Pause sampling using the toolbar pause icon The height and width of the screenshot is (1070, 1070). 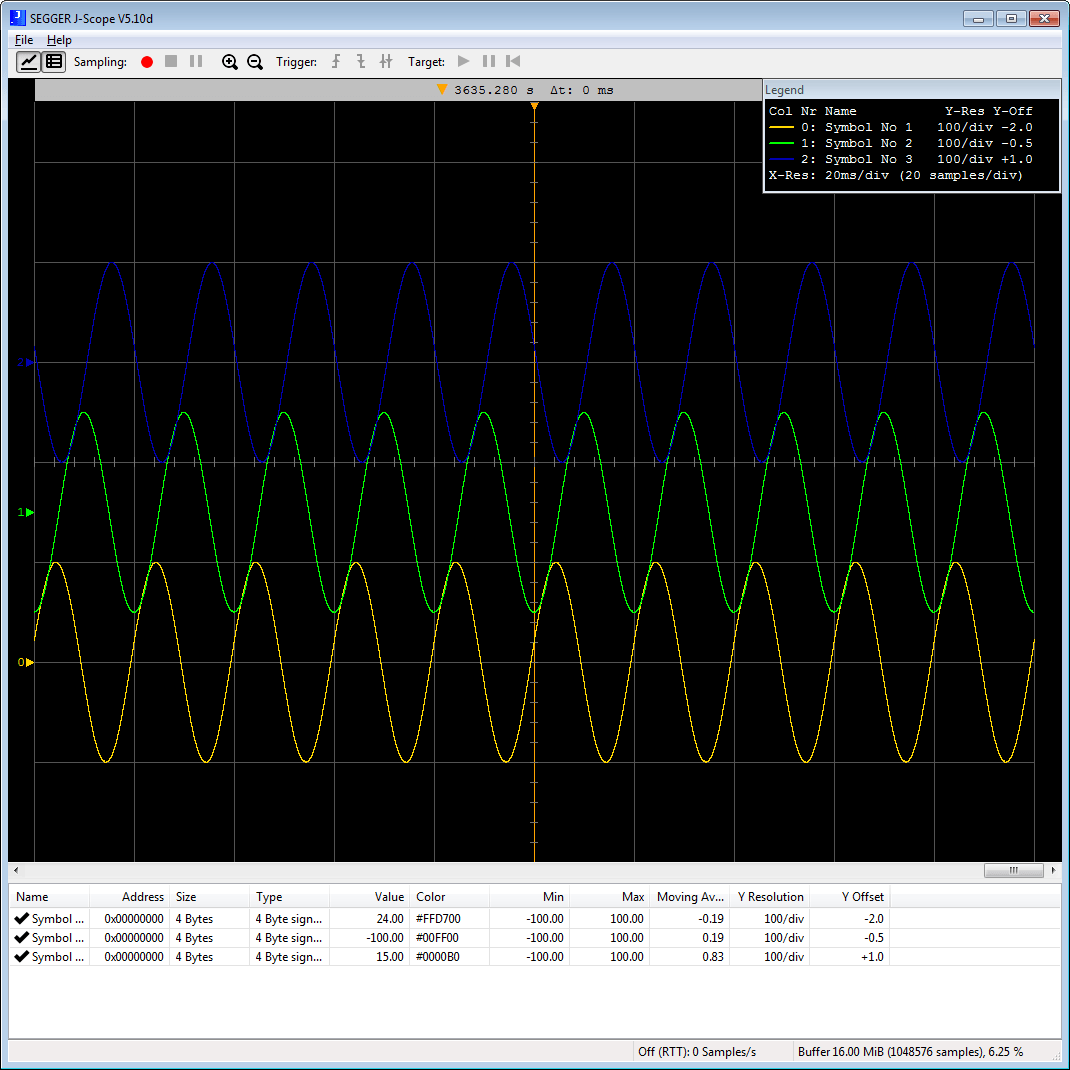coord(196,62)
